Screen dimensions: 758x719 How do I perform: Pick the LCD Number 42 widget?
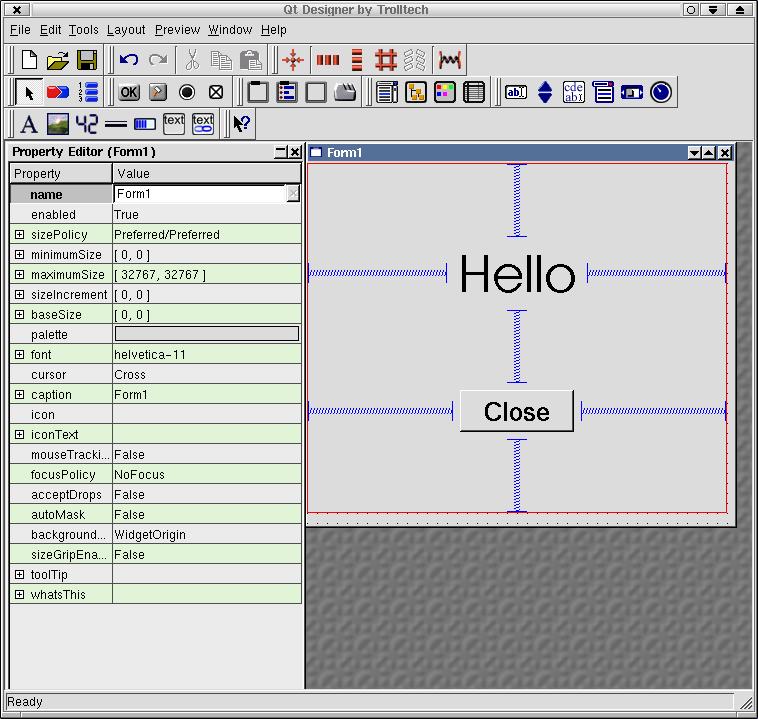coord(87,124)
